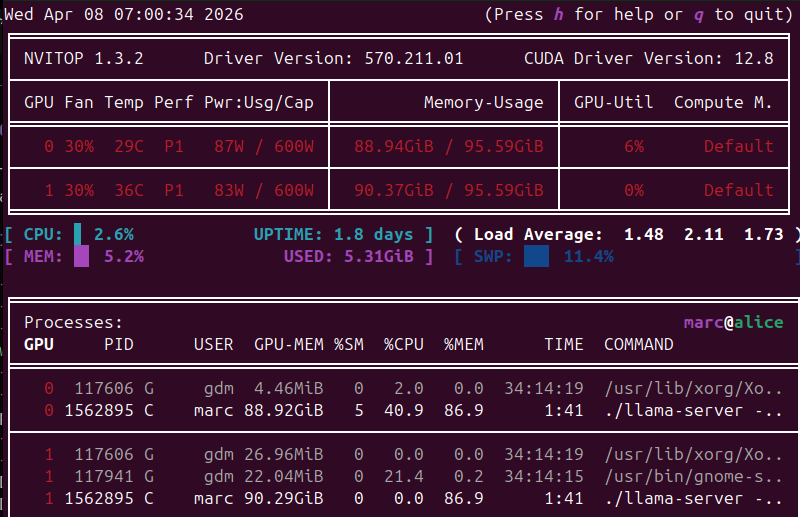The width and height of the screenshot is (800, 517).
Task: Click the 'Memory-Usage' header
Action: coord(483,103)
